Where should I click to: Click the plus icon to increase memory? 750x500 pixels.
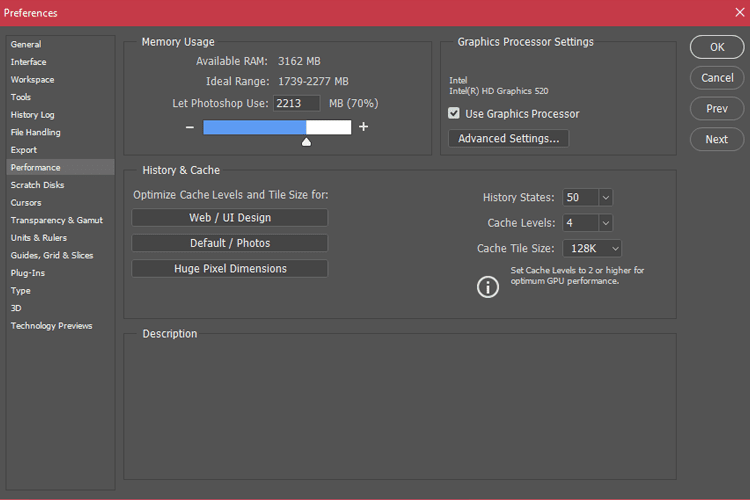364,127
